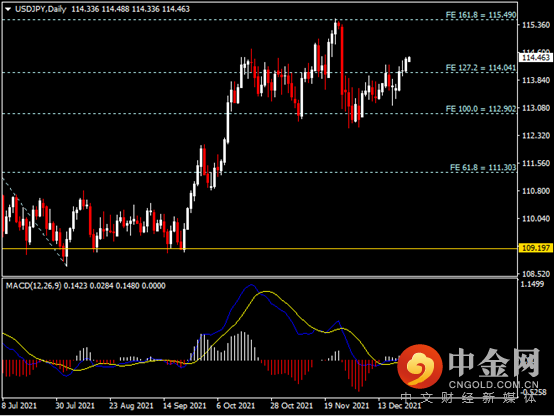Viewport: 554px width, 416px height.
Task: Click the 115.360 price scale value
Action: pyautogui.click(x=536, y=25)
